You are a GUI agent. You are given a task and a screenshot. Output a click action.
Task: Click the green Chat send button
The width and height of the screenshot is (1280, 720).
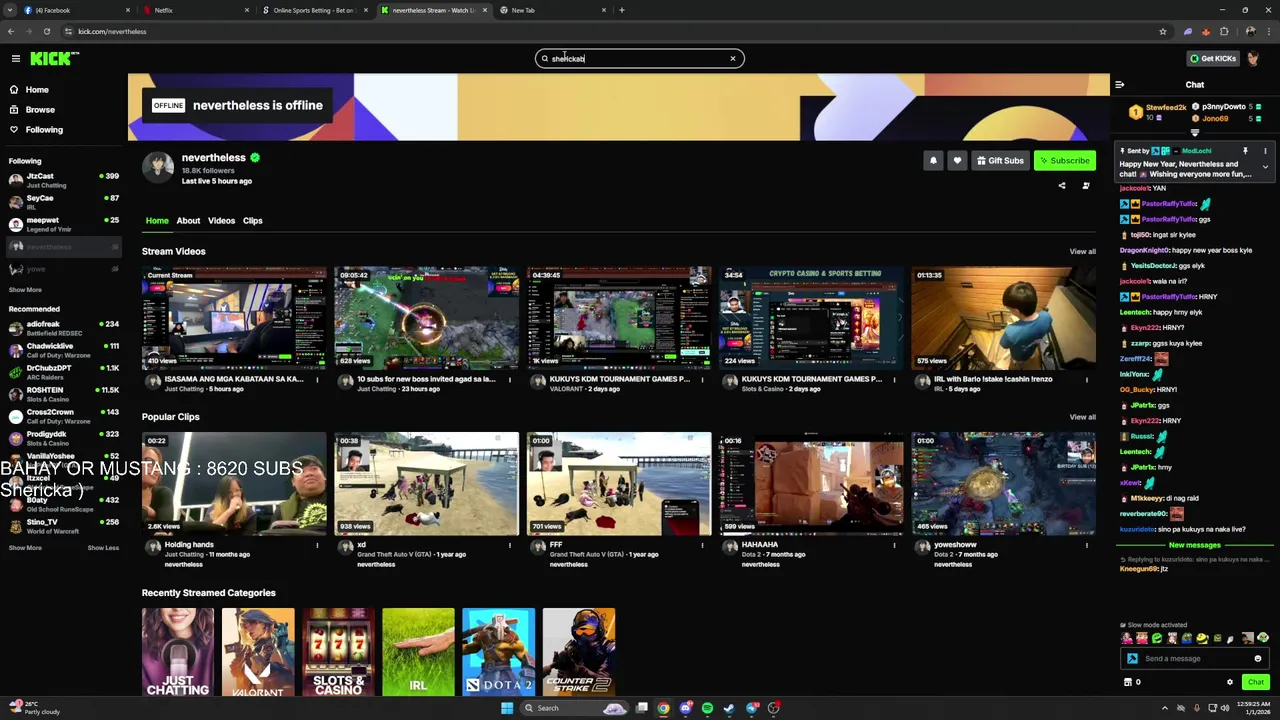(x=1256, y=682)
